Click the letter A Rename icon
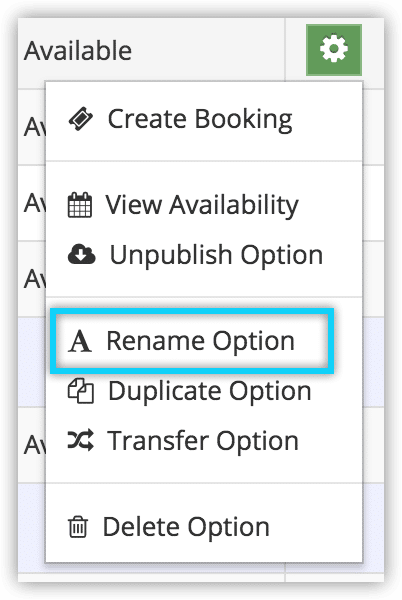The width and height of the screenshot is (402, 600). [80, 341]
